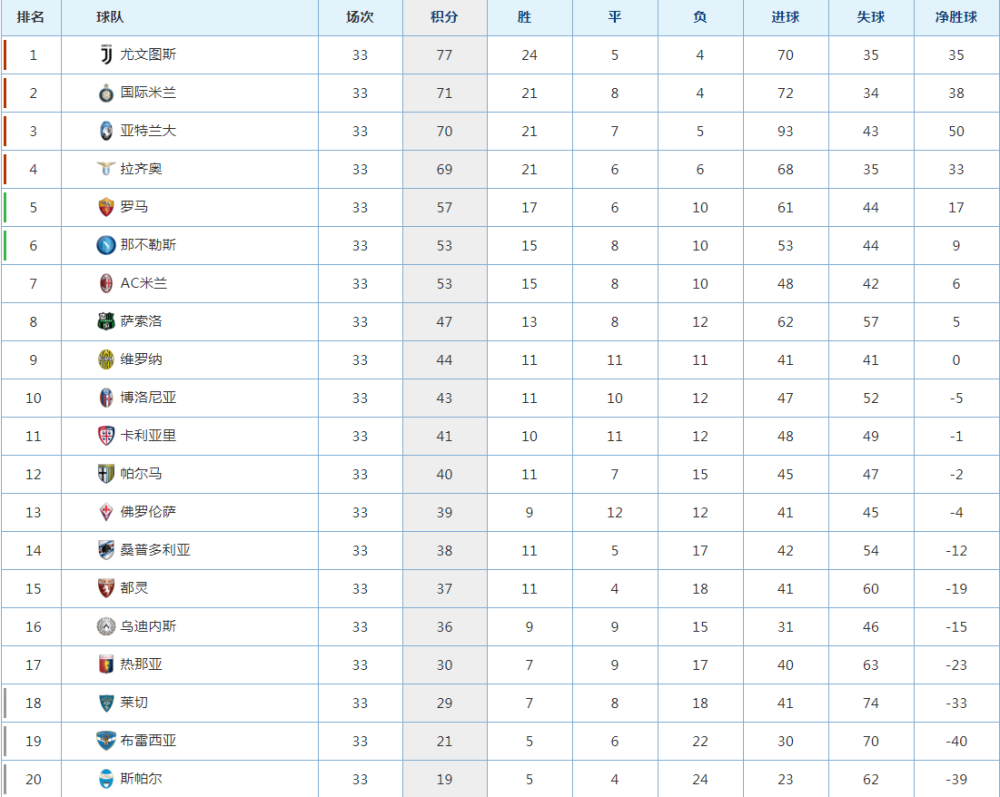Open the 博洛尼亚 team name link
The height and width of the screenshot is (797, 1000).
[x=148, y=398]
